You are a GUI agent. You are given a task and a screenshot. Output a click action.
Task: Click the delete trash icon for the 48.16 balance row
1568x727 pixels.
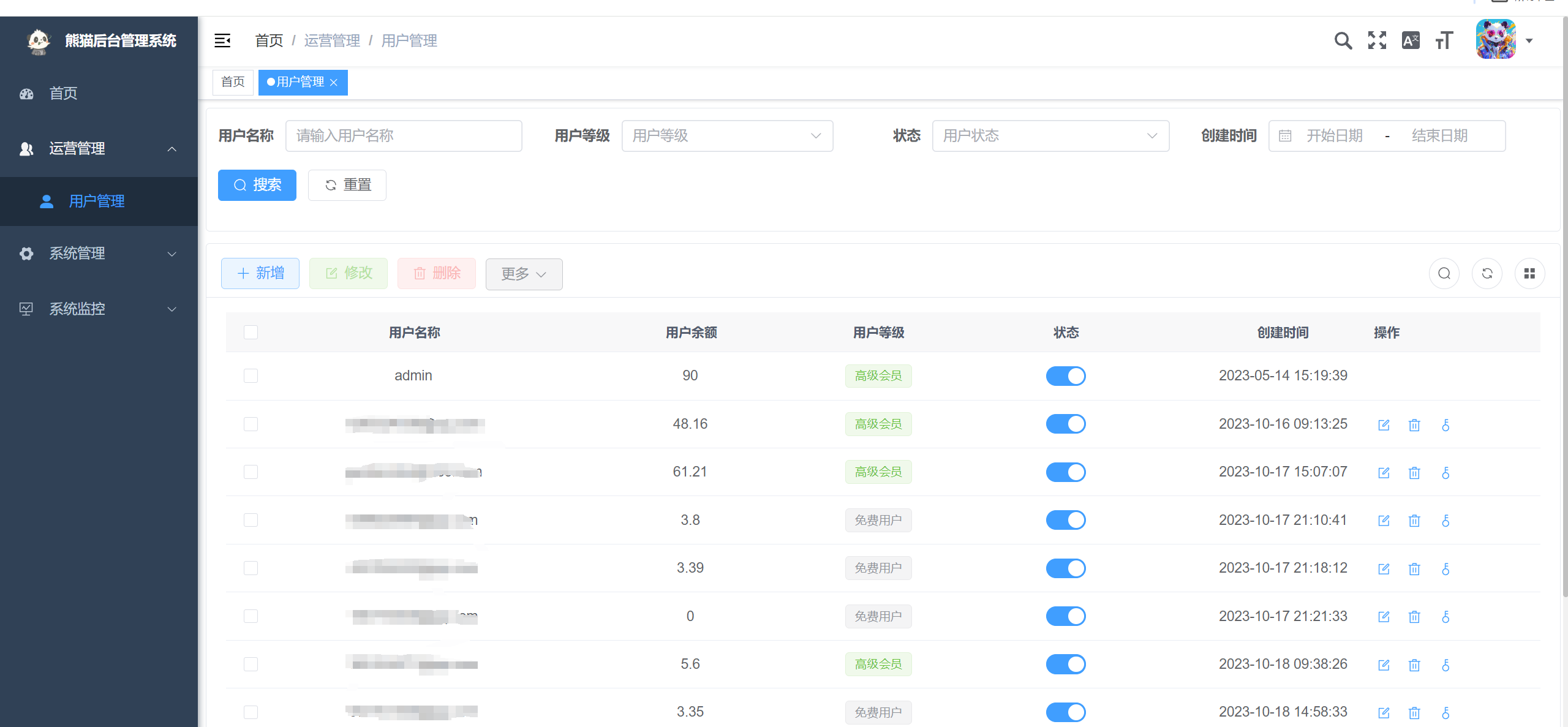coord(1414,424)
